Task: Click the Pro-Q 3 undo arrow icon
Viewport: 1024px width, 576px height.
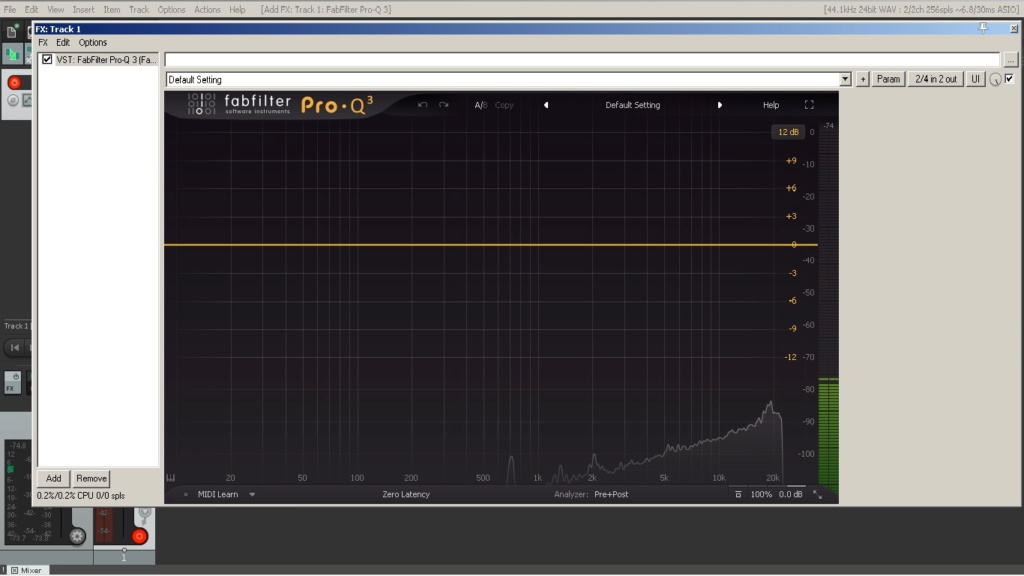Action: coord(423,105)
